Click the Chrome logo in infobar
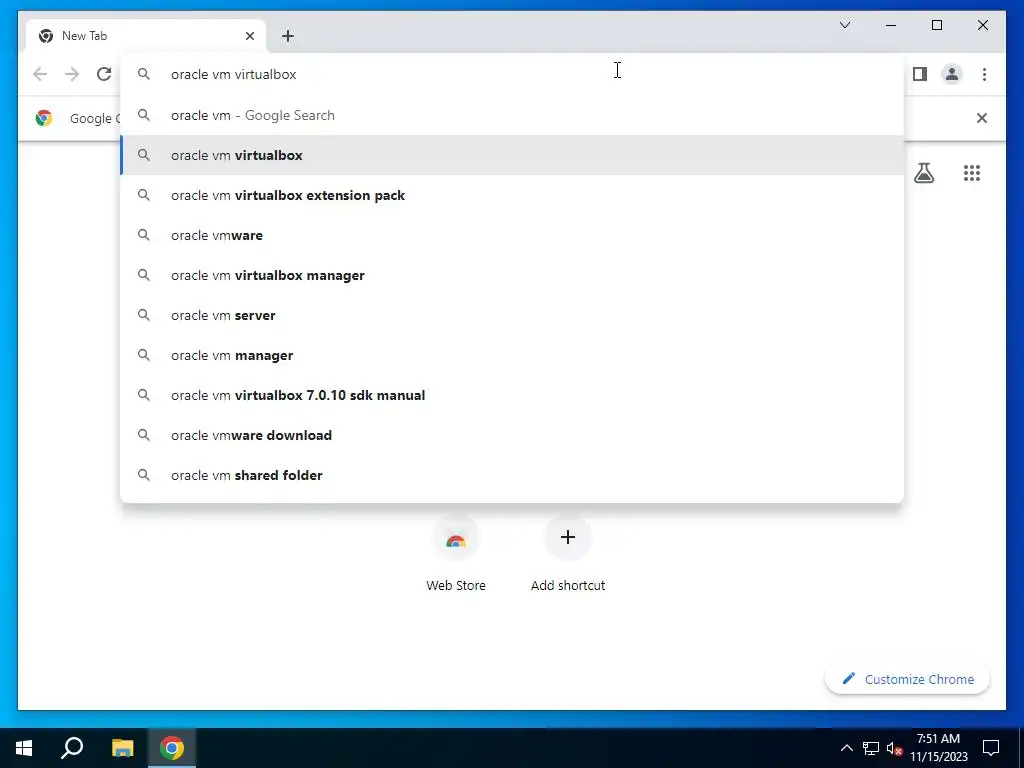This screenshot has width=1024, height=768. [44, 118]
